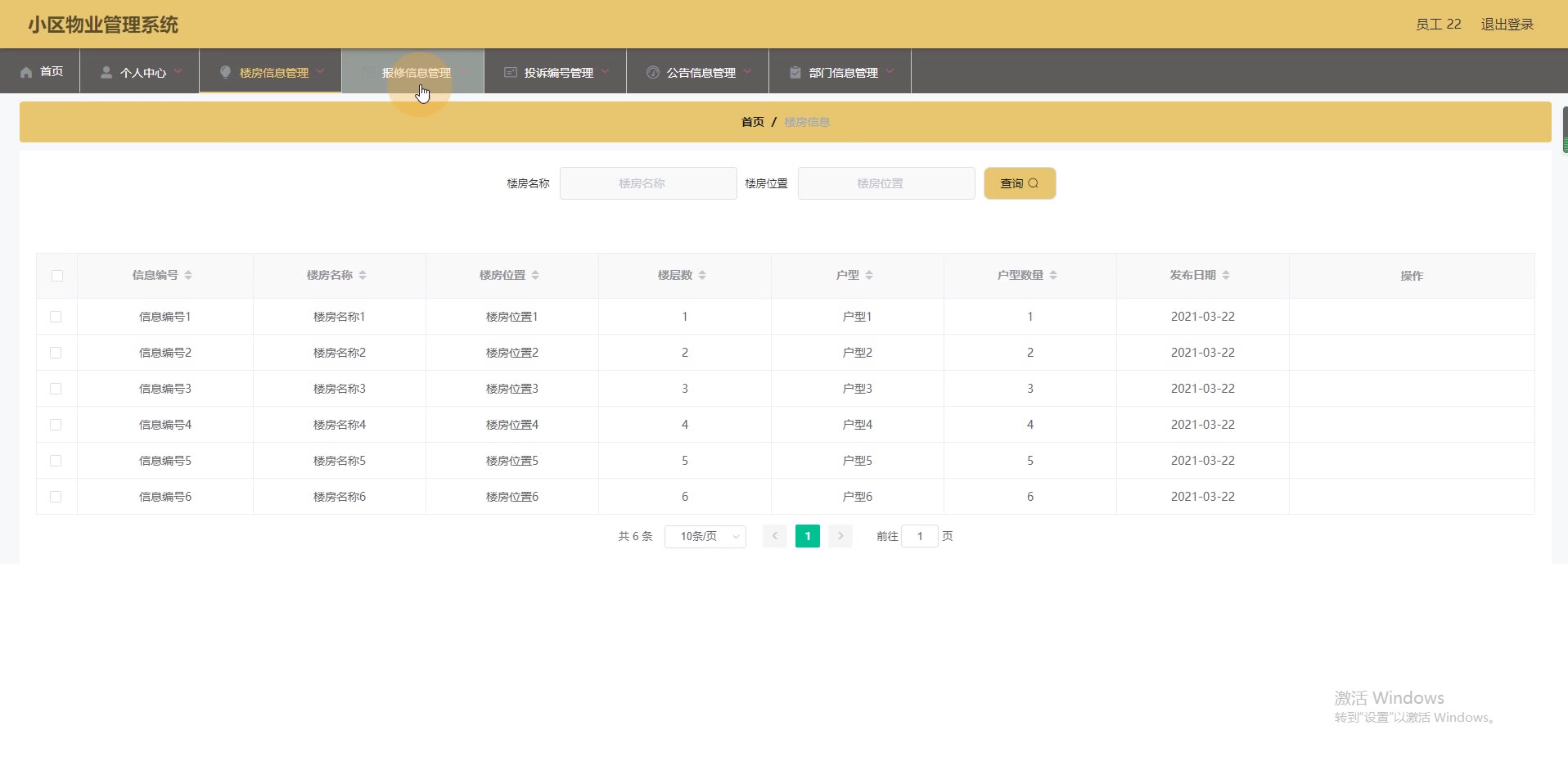This screenshot has height=766, width=1568.
Task: Open the 10条/页 page size dropdown
Action: [705, 536]
